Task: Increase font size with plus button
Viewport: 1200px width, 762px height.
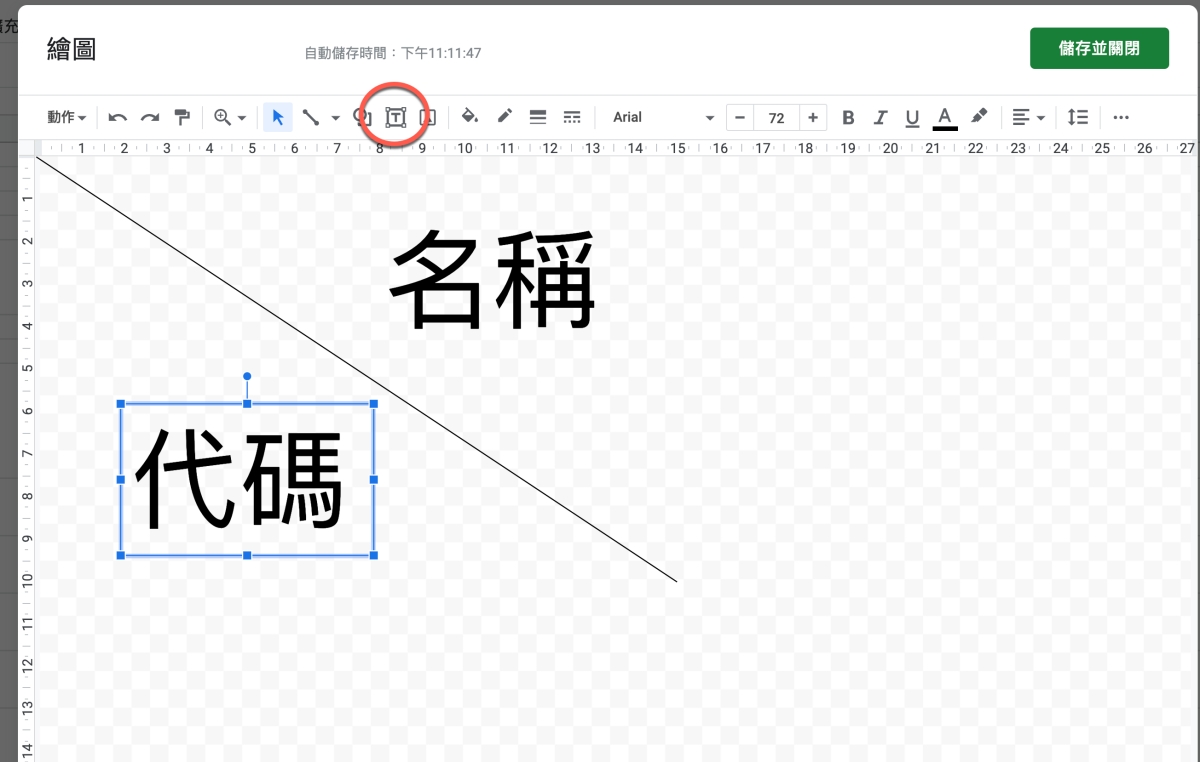Action: pyautogui.click(x=812, y=118)
